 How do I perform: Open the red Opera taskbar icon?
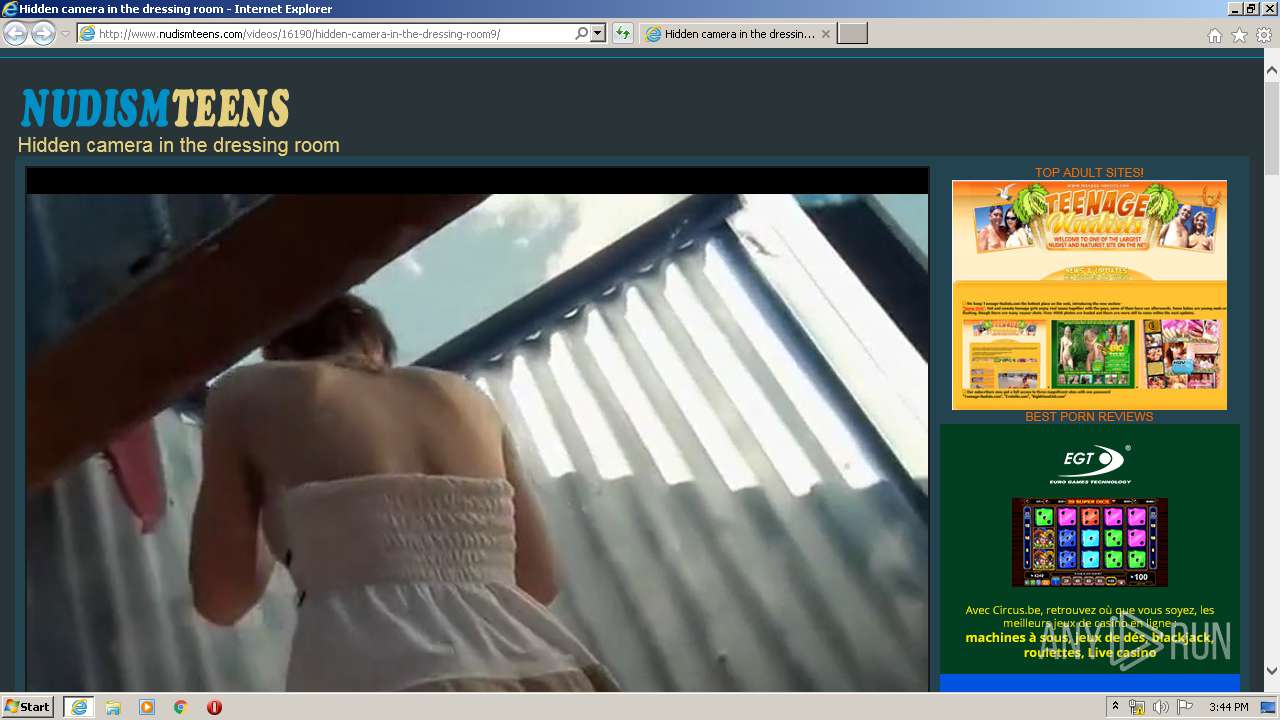(214, 707)
